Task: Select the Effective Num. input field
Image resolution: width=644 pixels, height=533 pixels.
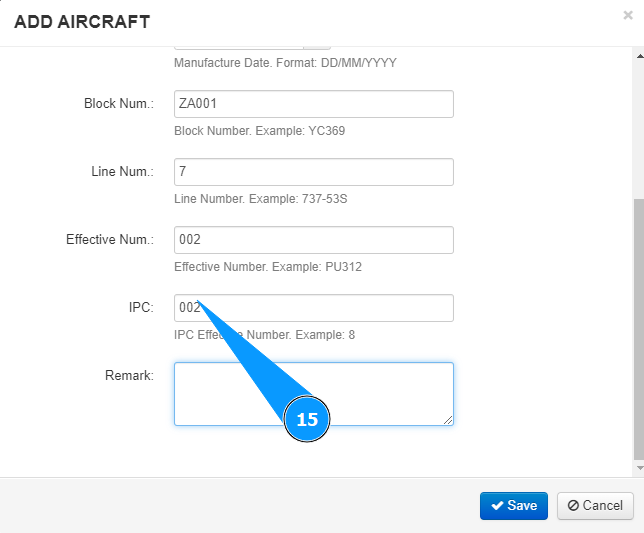Action: (x=313, y=240)
